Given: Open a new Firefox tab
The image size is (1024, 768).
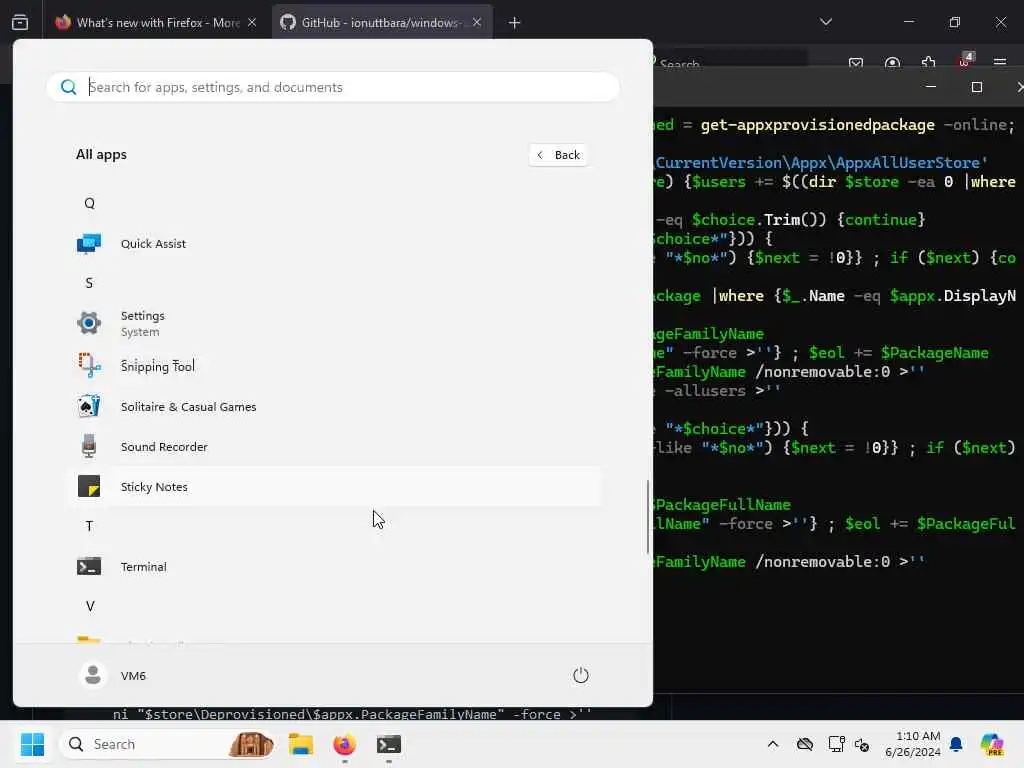Looking at the screenshot, I should (x=515, y=23).
